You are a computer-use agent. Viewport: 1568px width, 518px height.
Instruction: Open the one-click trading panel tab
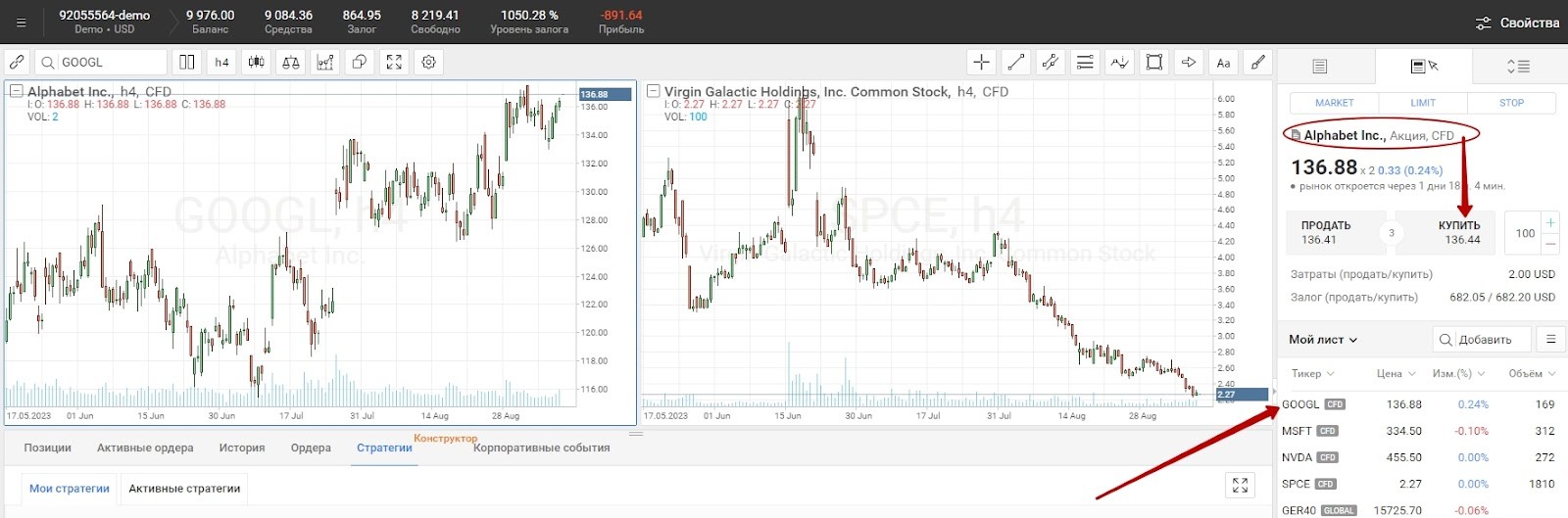pos(1423,66)
